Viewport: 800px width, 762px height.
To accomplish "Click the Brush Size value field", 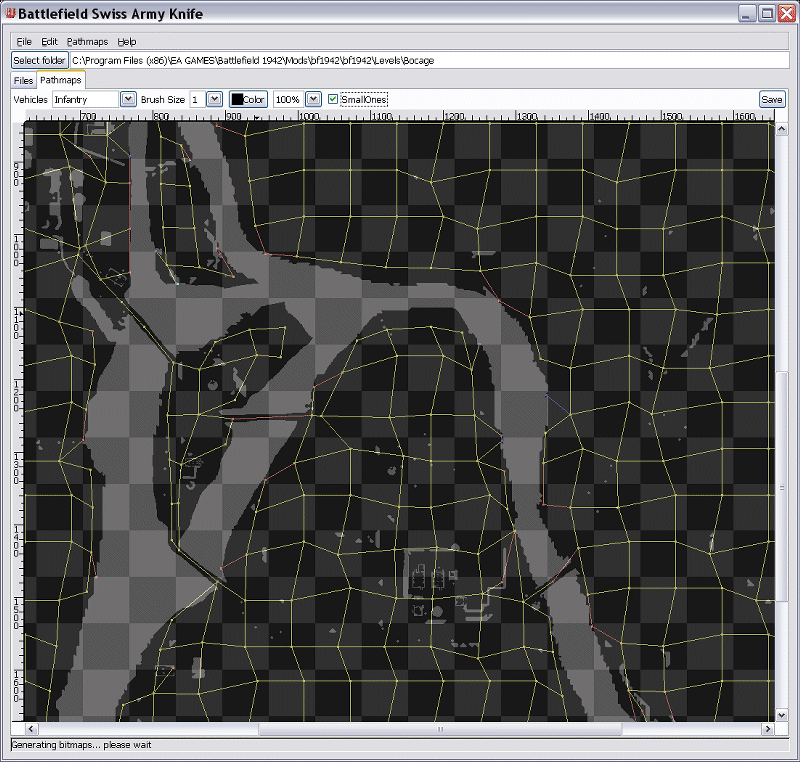I will click(x=197, y=99).
